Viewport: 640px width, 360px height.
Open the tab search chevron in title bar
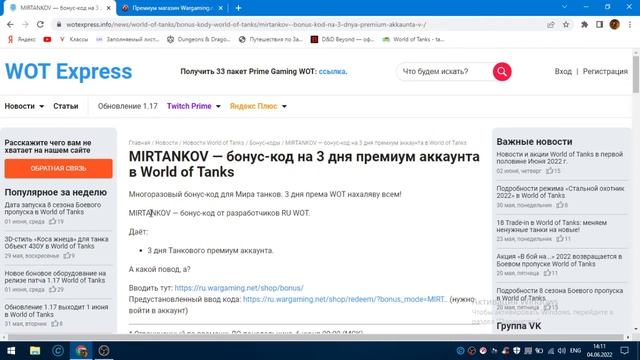564,7
